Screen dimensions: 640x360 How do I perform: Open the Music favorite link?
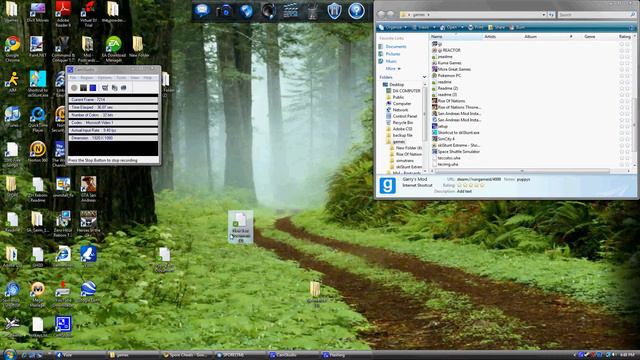point(391,61)
